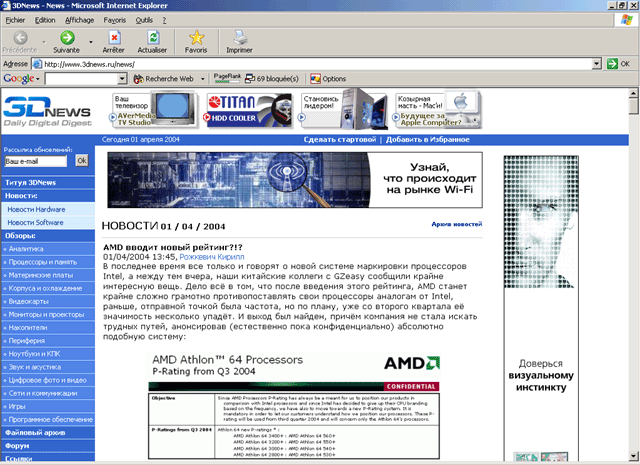Screen dimensions: 640x465
Task: Click the PageRank indicator
Action: coord(227,78)
